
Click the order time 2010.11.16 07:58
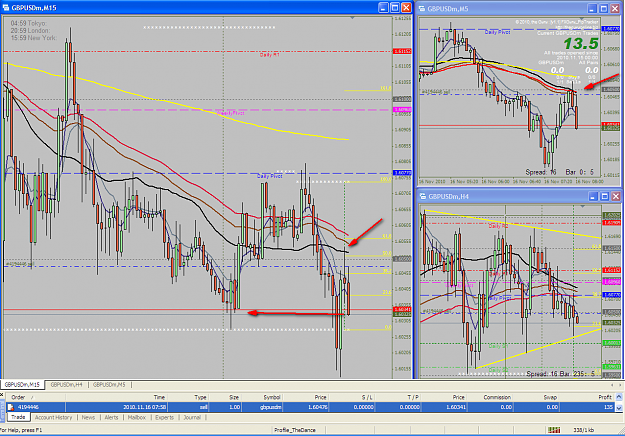tap(145, 407)
